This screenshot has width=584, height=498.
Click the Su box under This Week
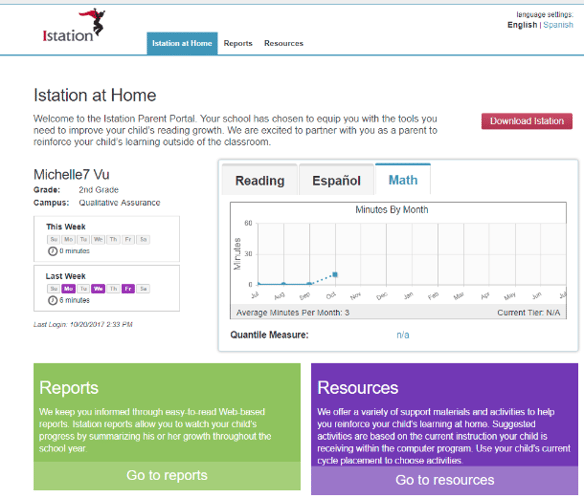[x=54, y=239]
